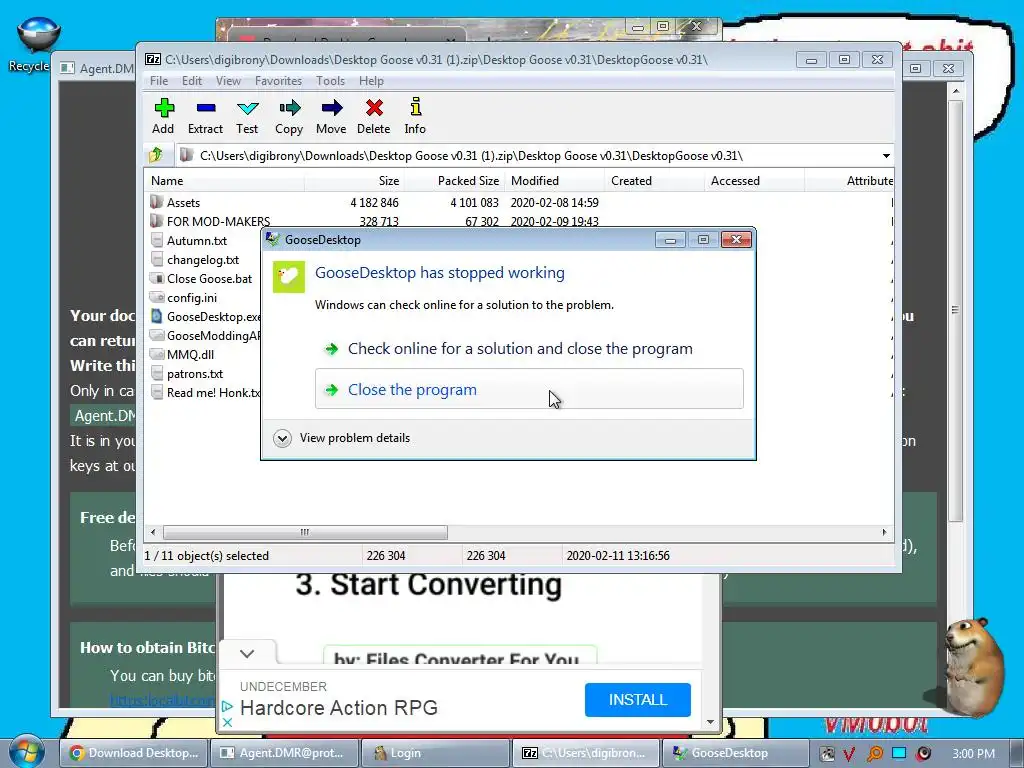Collapse the browser panel chevron

click(247, 654)
